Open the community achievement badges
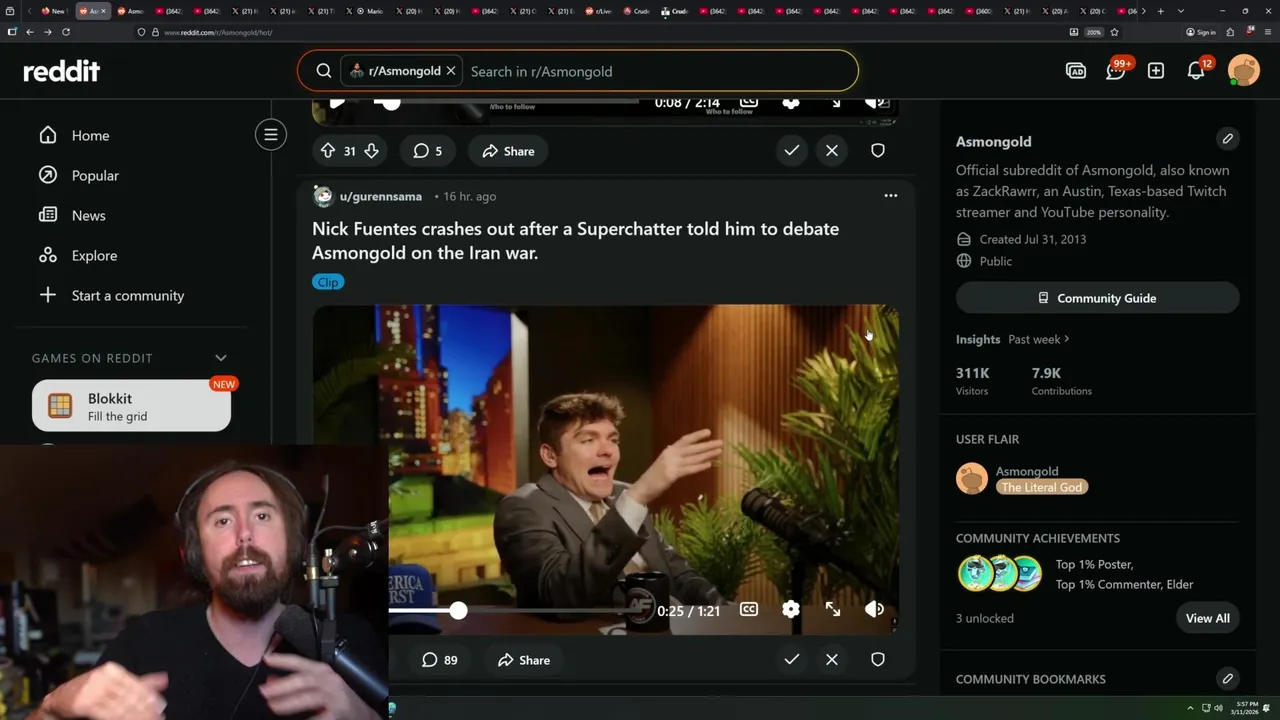 [x=1000, y=574]
